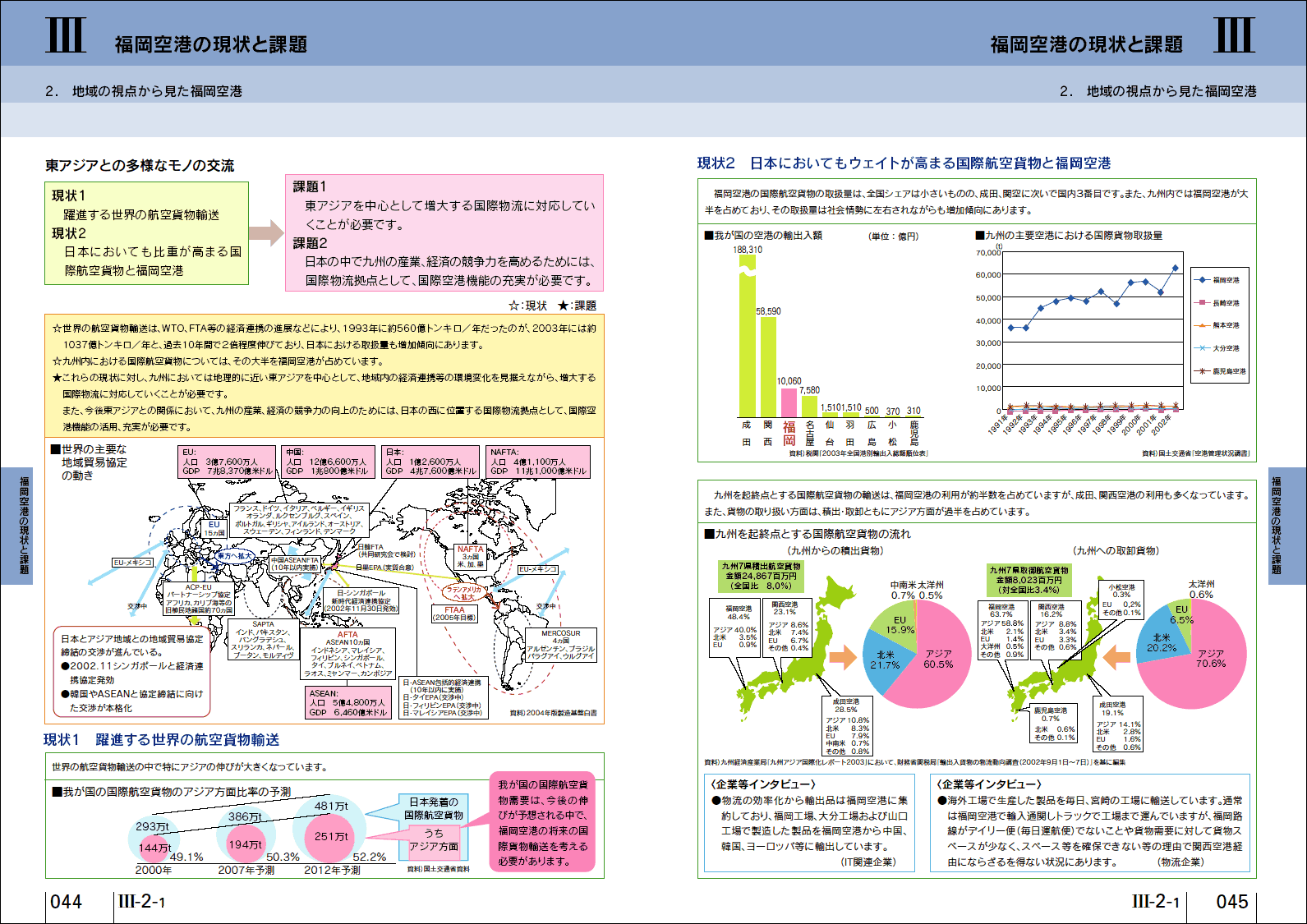Click page number 045
This screenshot has height=924, width=1307.
pyautogui.click(x=1231, y=902)
